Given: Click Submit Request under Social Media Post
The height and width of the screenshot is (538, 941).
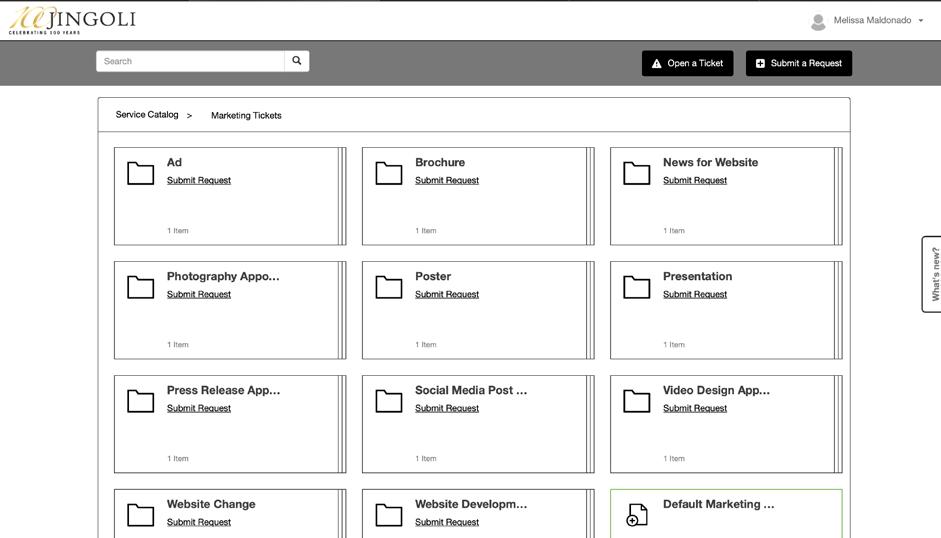Looking at the screenshot, I should click(447, 408).
